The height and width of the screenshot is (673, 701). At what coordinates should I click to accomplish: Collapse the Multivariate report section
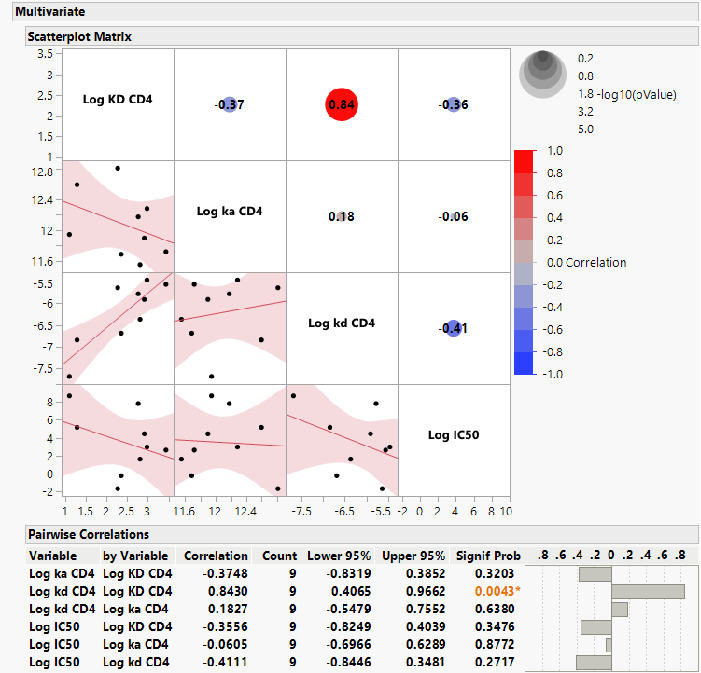(x=50, y=11)
